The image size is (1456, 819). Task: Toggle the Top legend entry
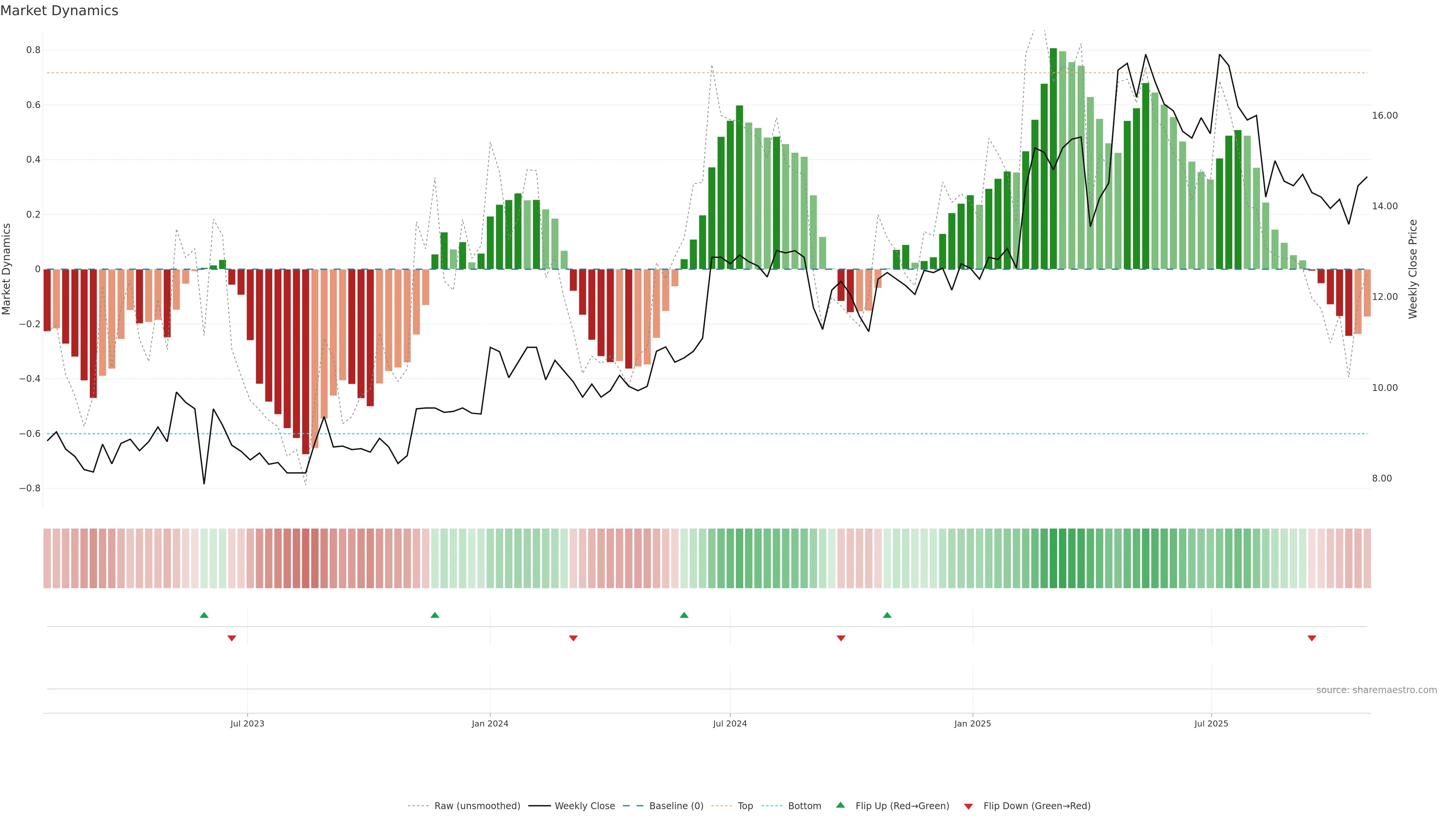[745, 806]
